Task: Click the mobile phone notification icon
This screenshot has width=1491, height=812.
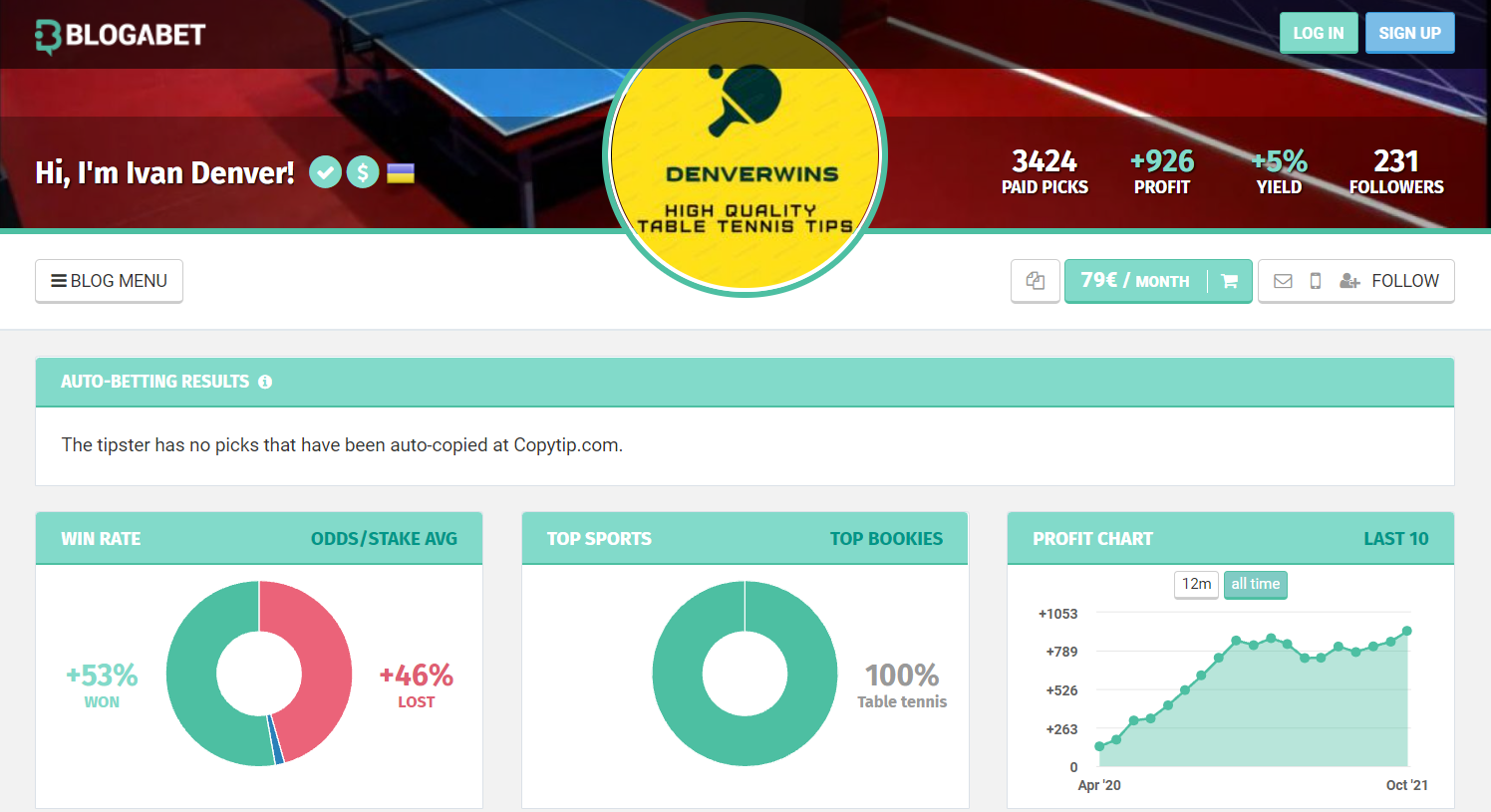Action: tap(1316, 281)
